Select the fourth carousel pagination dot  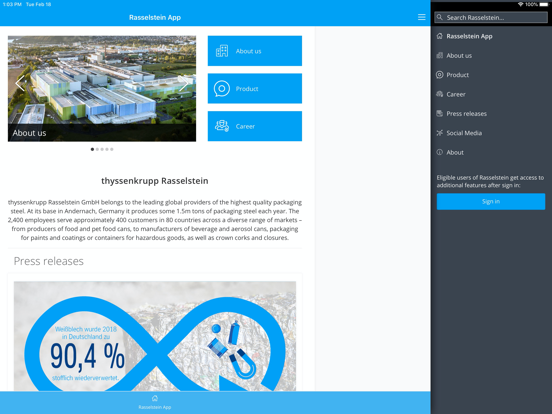(107, 149)
